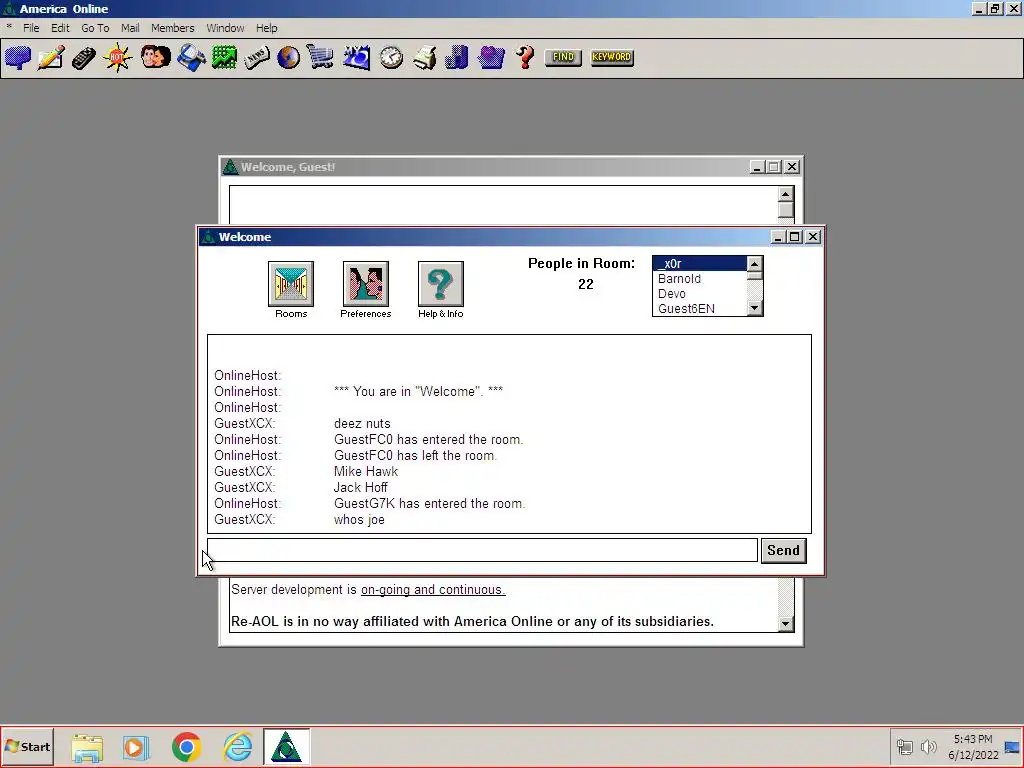Click the Online Clock icon
This screenshot has height=768, width=1024.
391,57
